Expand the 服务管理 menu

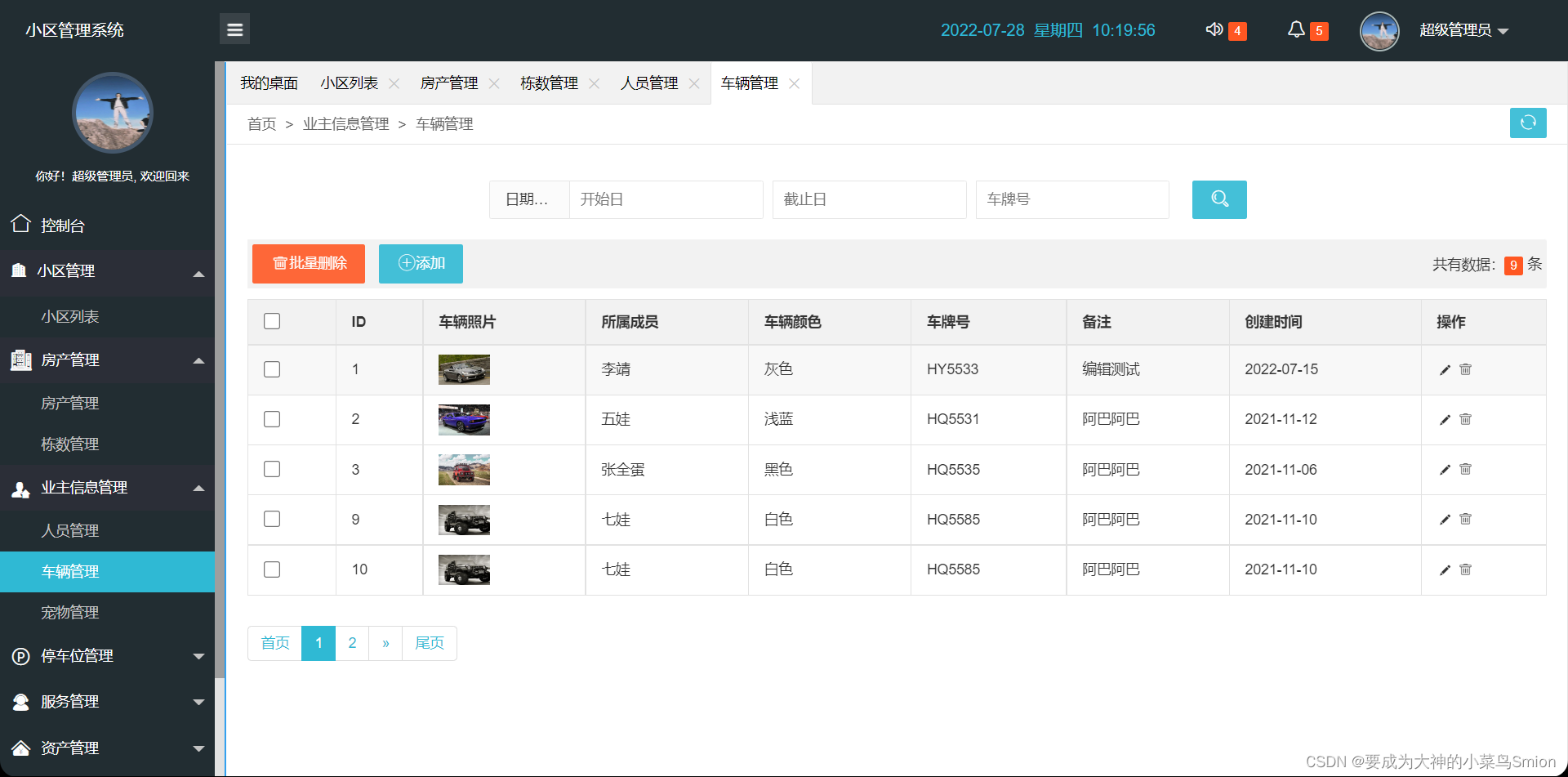point(107,702)
